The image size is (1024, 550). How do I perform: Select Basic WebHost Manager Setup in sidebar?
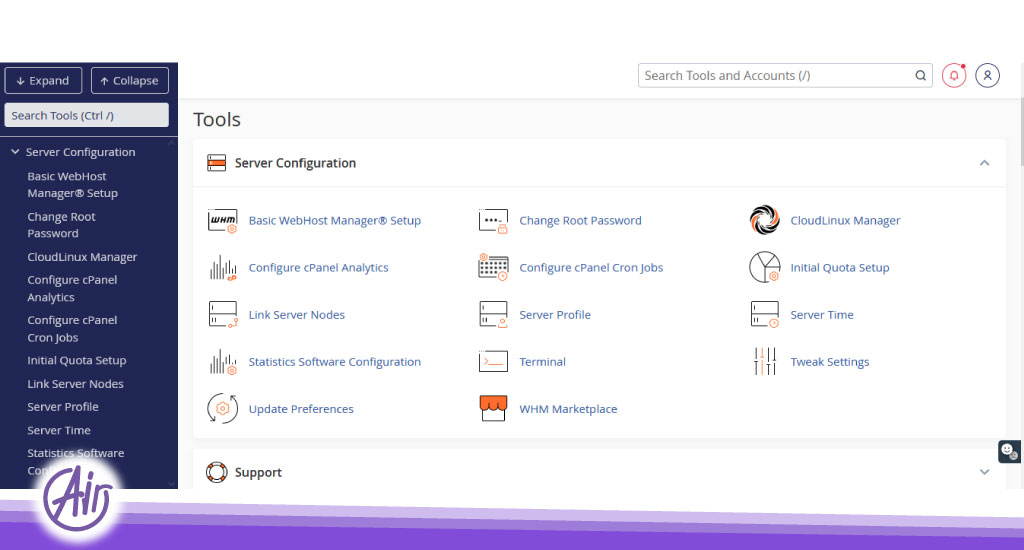[72, 185]
